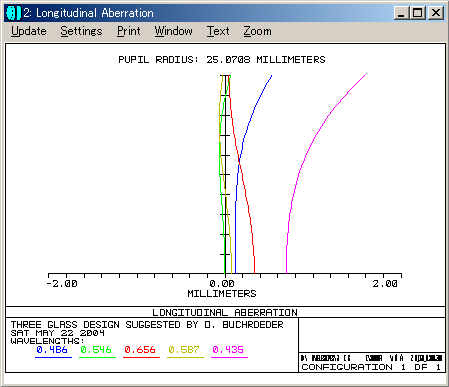This screenshot has height=387, width=449.
Task: Open the Zoom menu
Action: 257,31
